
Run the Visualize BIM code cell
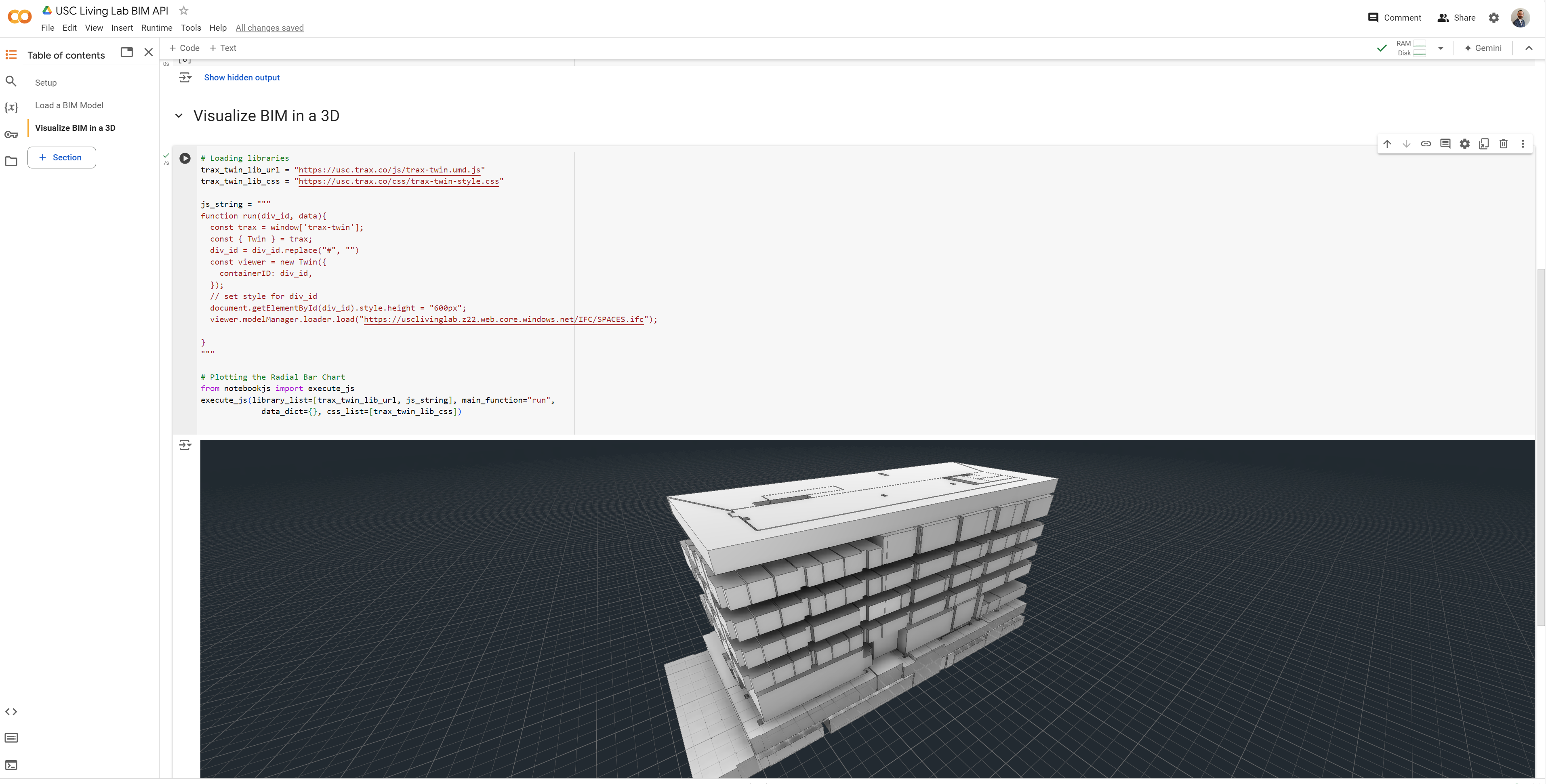[x=185, y=158]
